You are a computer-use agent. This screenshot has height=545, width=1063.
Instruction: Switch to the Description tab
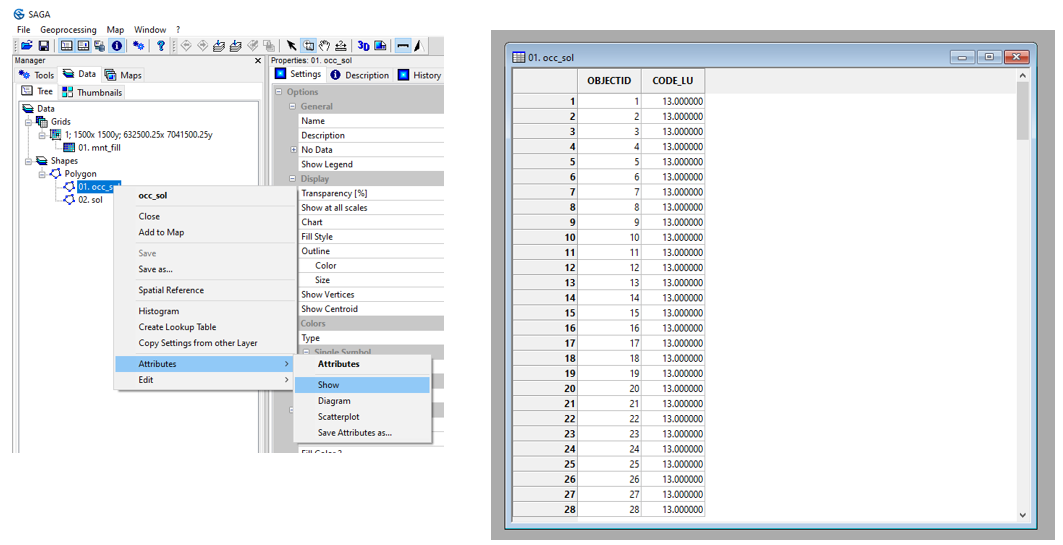point(360,75)
